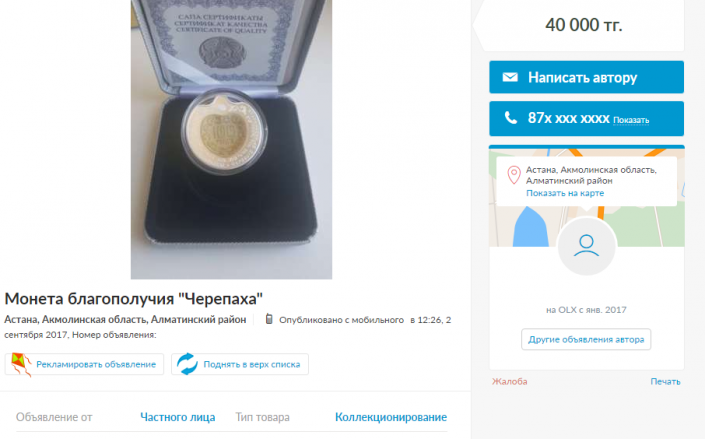This screenshot has width=705, height=439.
Task: Click Печать to print the listing
Action: (665, 381)
